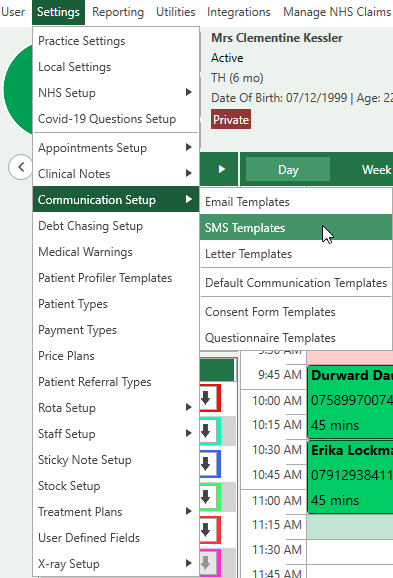The height and width of the screenshot is (578, 393).
Task: Select Debt Chasing Setup
Action: coord(116,226)
